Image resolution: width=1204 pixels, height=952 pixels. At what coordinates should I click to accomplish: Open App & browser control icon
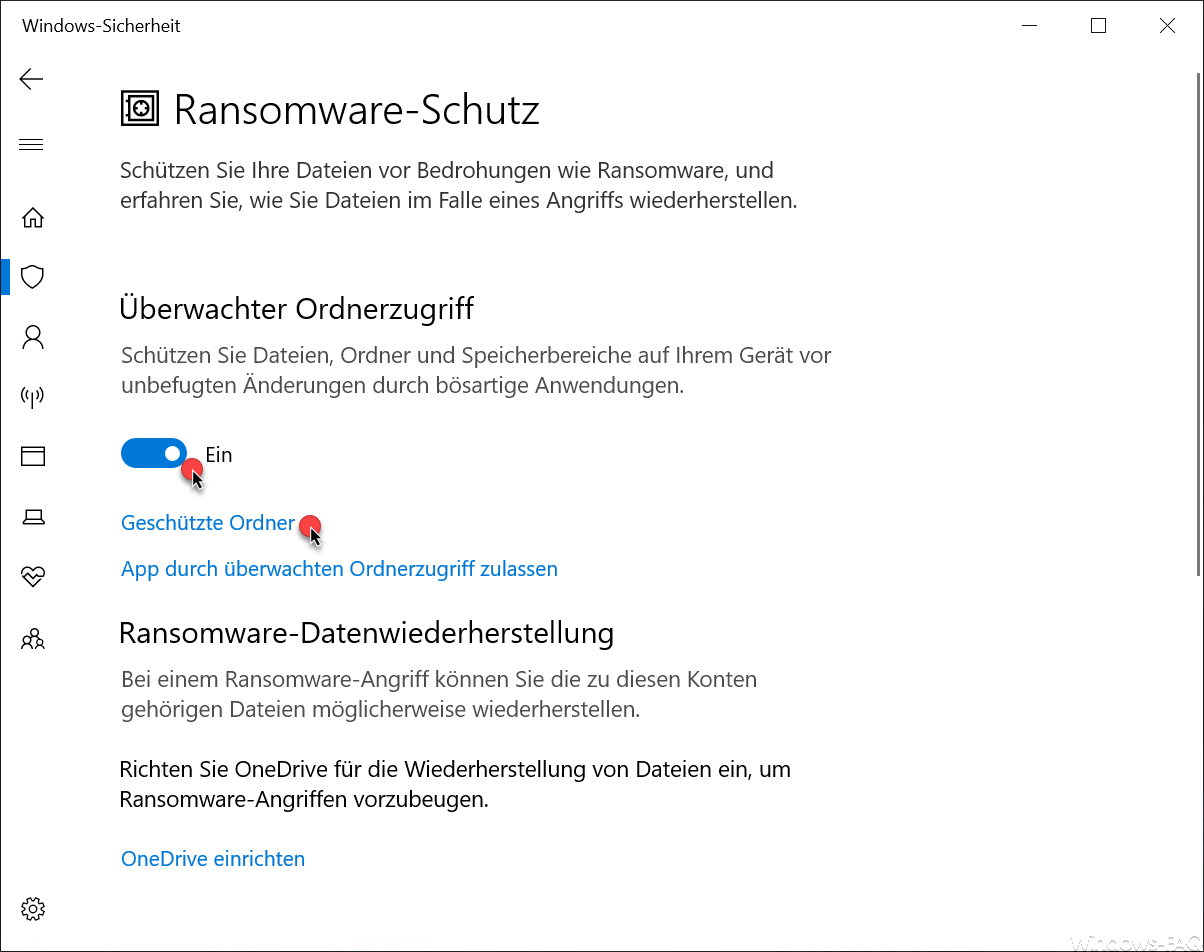click(33, 457)
